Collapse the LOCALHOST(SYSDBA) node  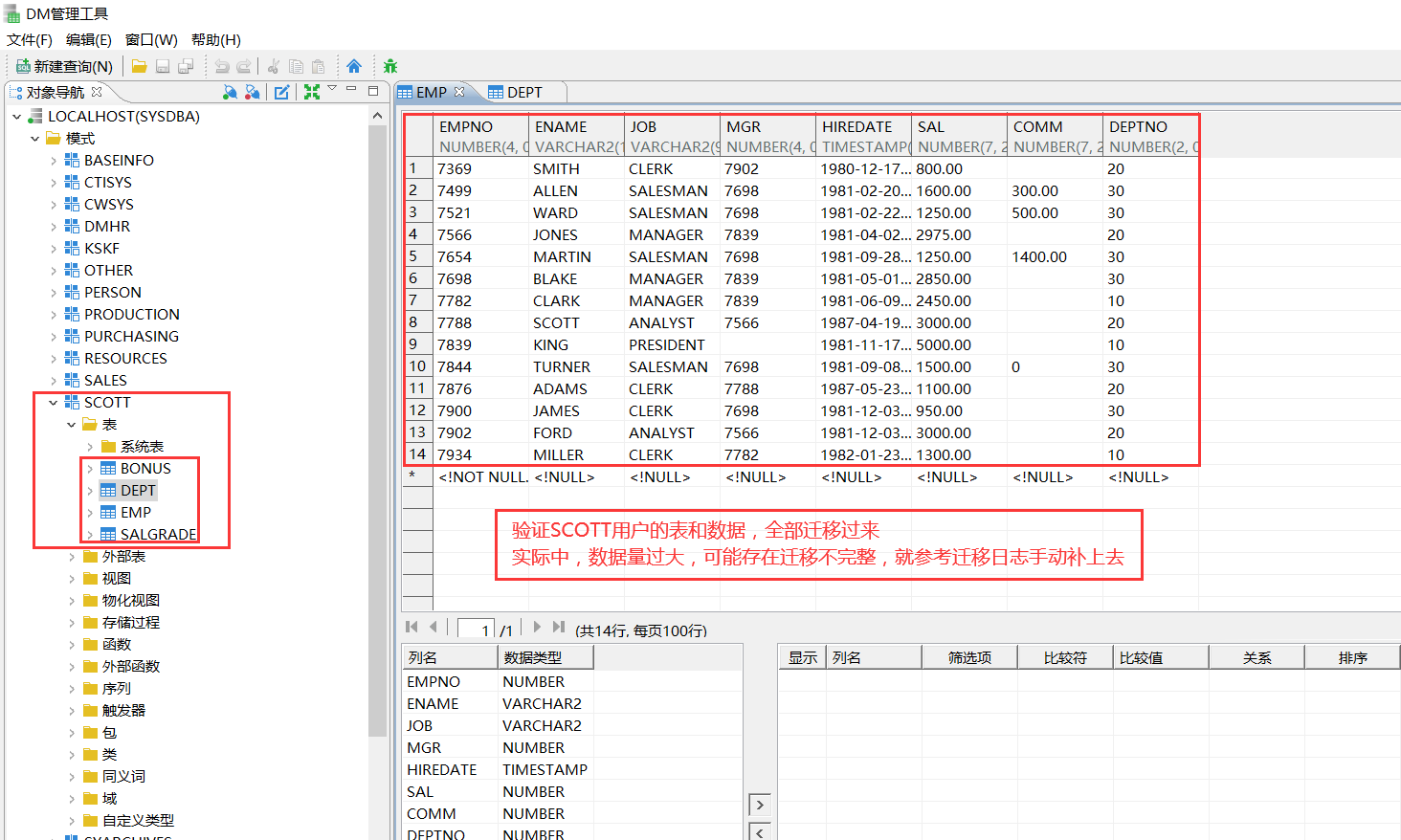point(17,117)
